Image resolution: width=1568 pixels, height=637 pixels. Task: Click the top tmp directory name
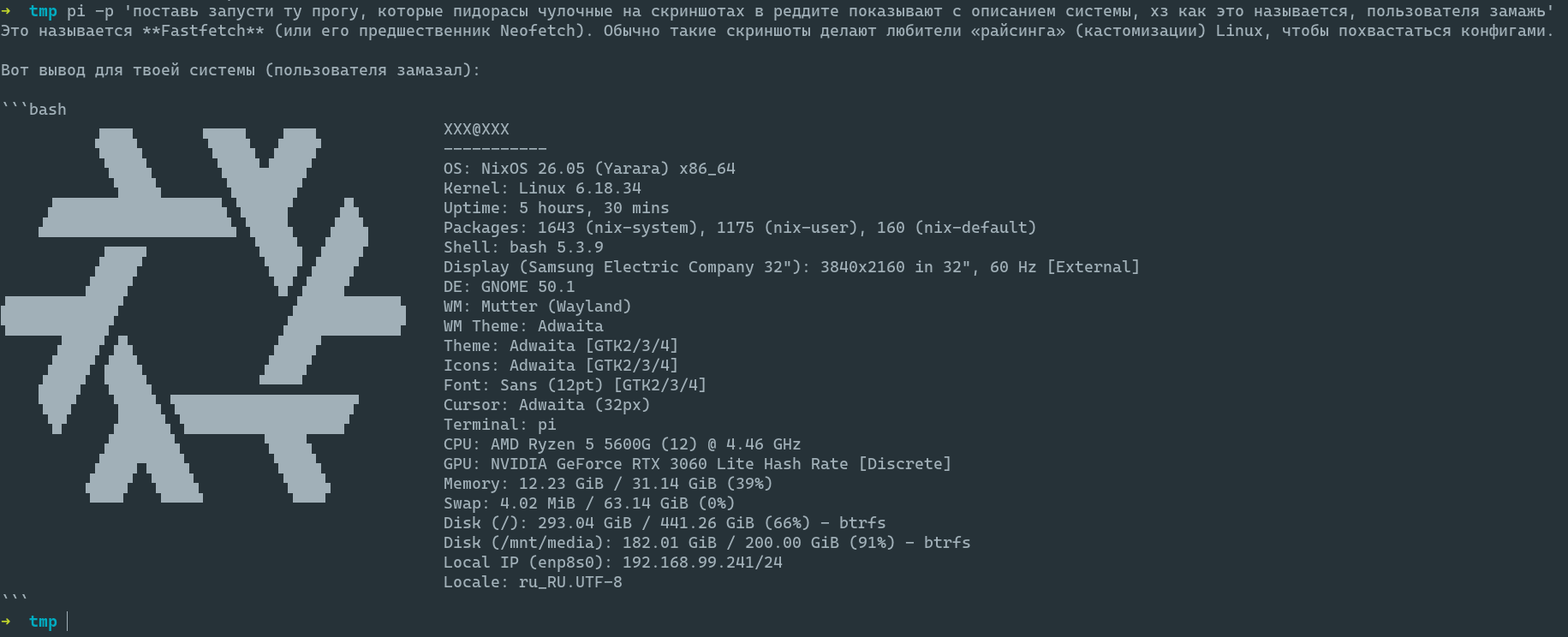pyautogui.click(x=43, y=11)
